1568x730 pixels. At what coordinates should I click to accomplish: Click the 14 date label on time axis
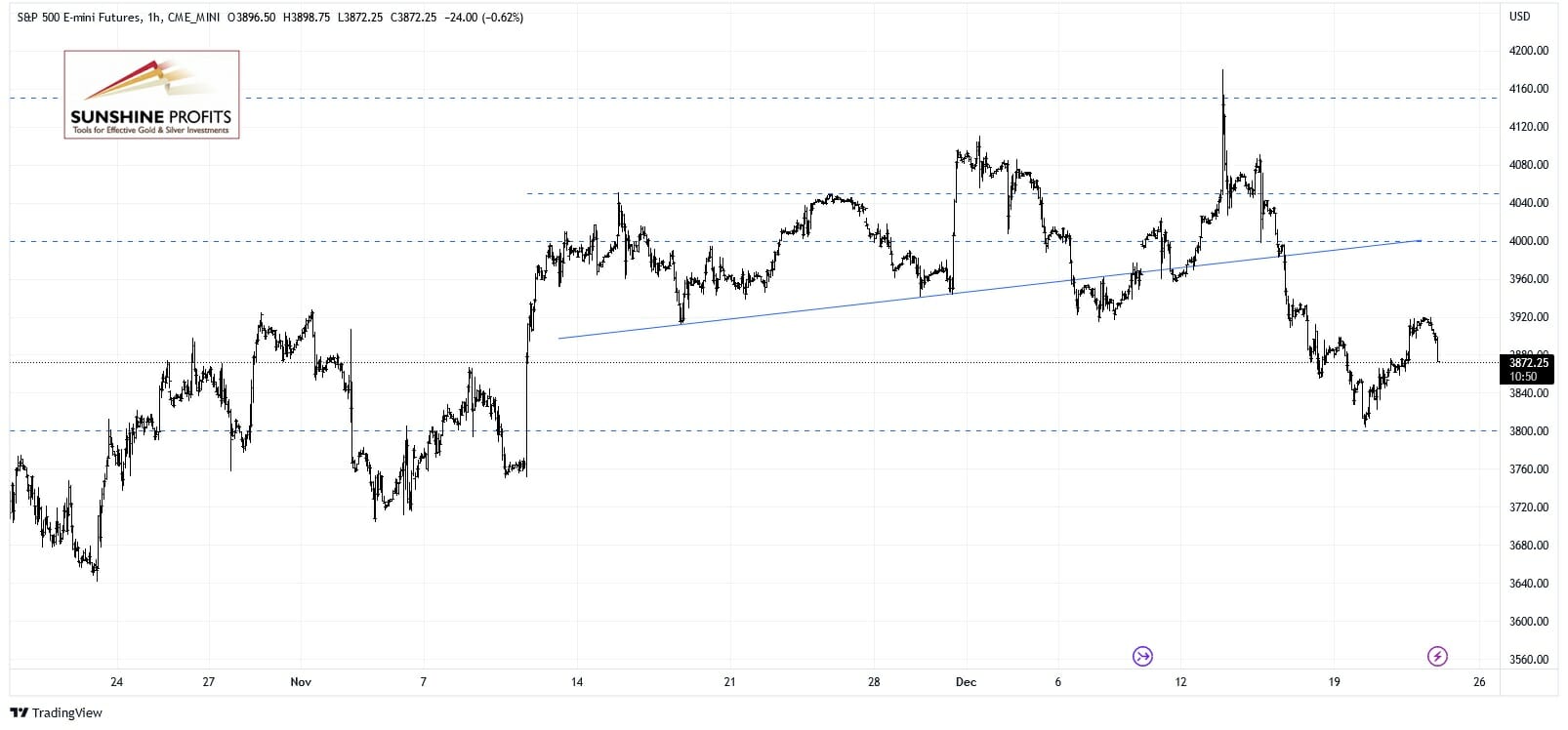(x=577, y=682)
